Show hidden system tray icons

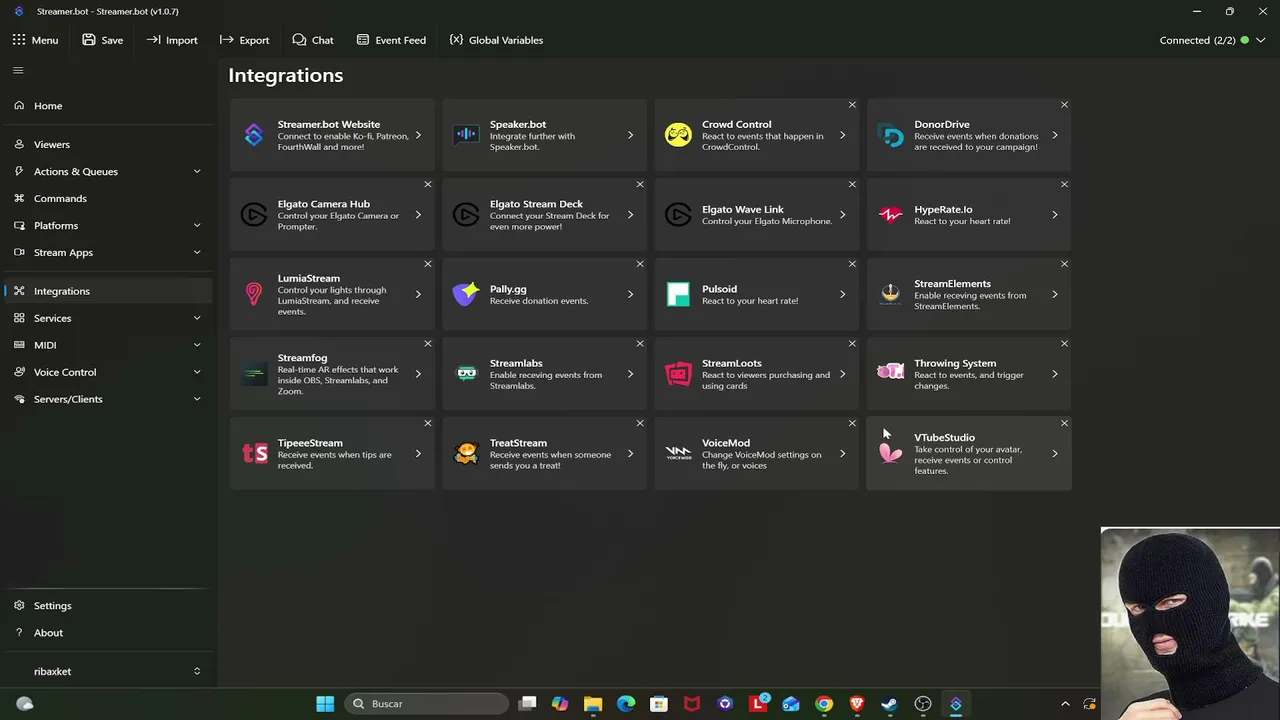tap(1065, 704)
